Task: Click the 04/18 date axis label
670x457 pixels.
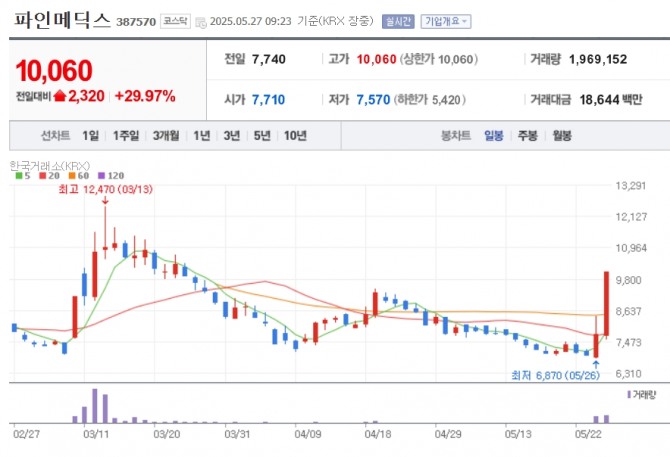Action: 378,434
